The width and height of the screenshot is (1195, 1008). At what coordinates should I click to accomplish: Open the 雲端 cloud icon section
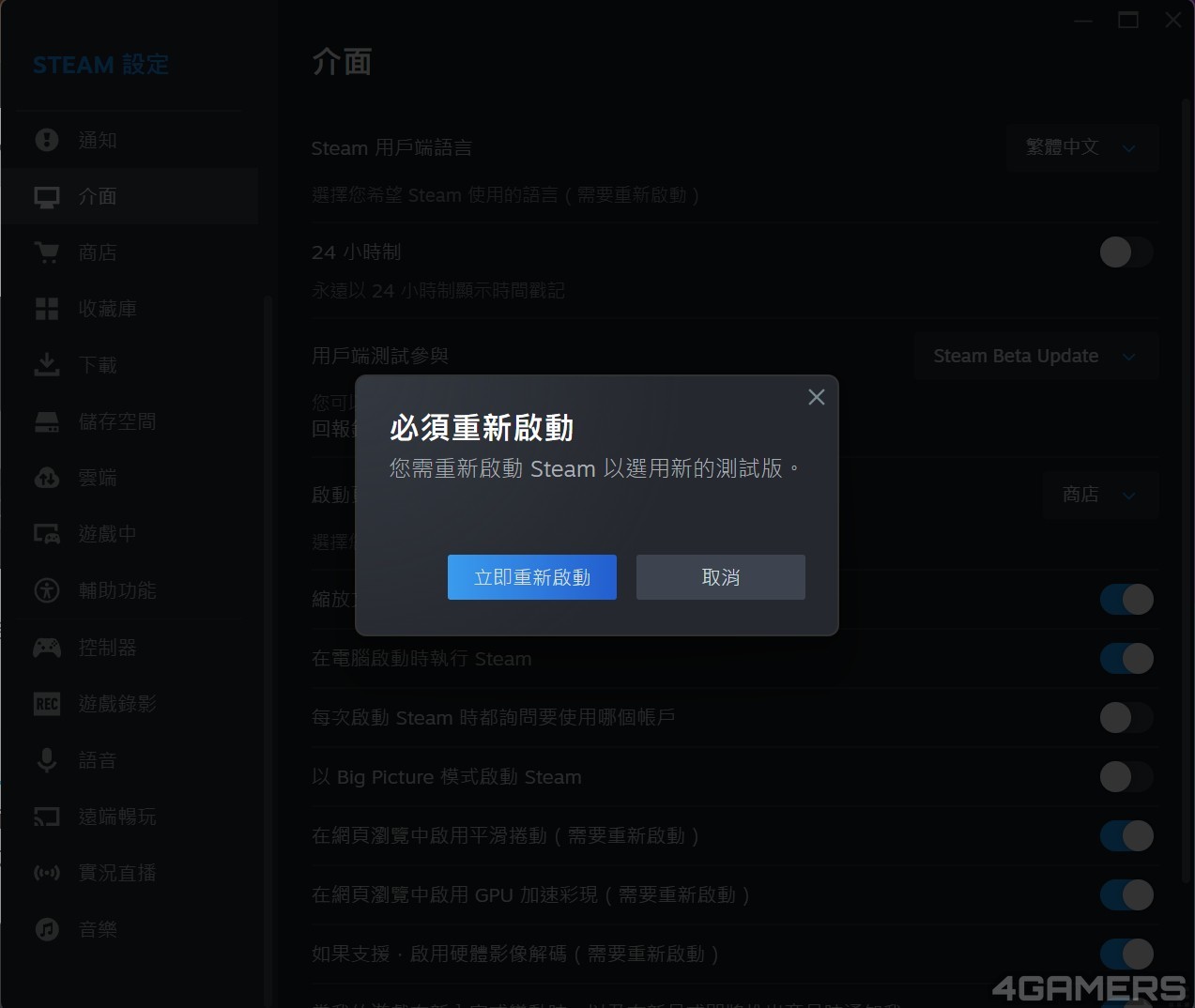47,478
